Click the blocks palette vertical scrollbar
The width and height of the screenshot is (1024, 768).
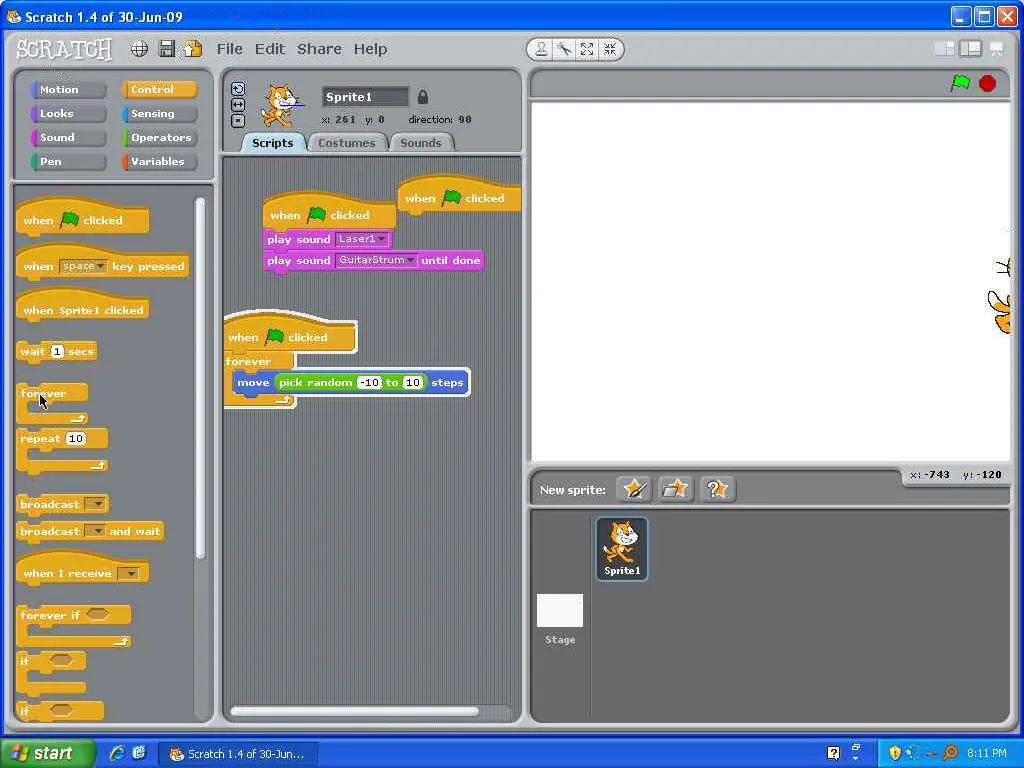[x=200, y=377]
